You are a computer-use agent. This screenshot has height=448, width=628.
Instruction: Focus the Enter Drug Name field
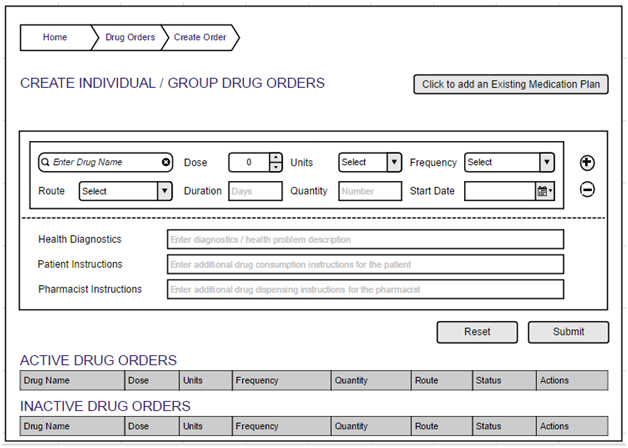(105, 162)
